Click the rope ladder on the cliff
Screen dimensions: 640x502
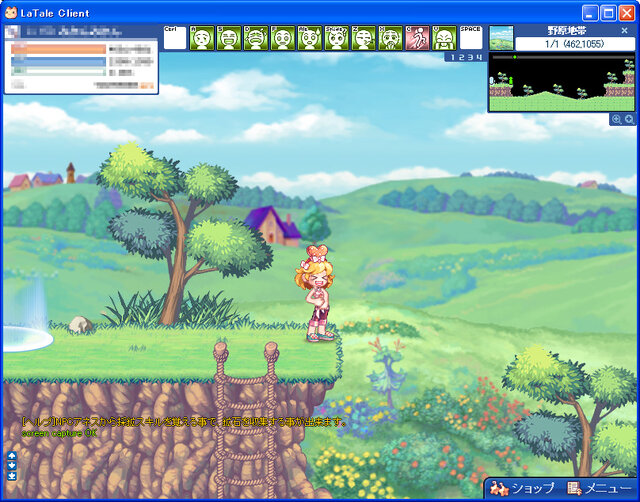245,420
